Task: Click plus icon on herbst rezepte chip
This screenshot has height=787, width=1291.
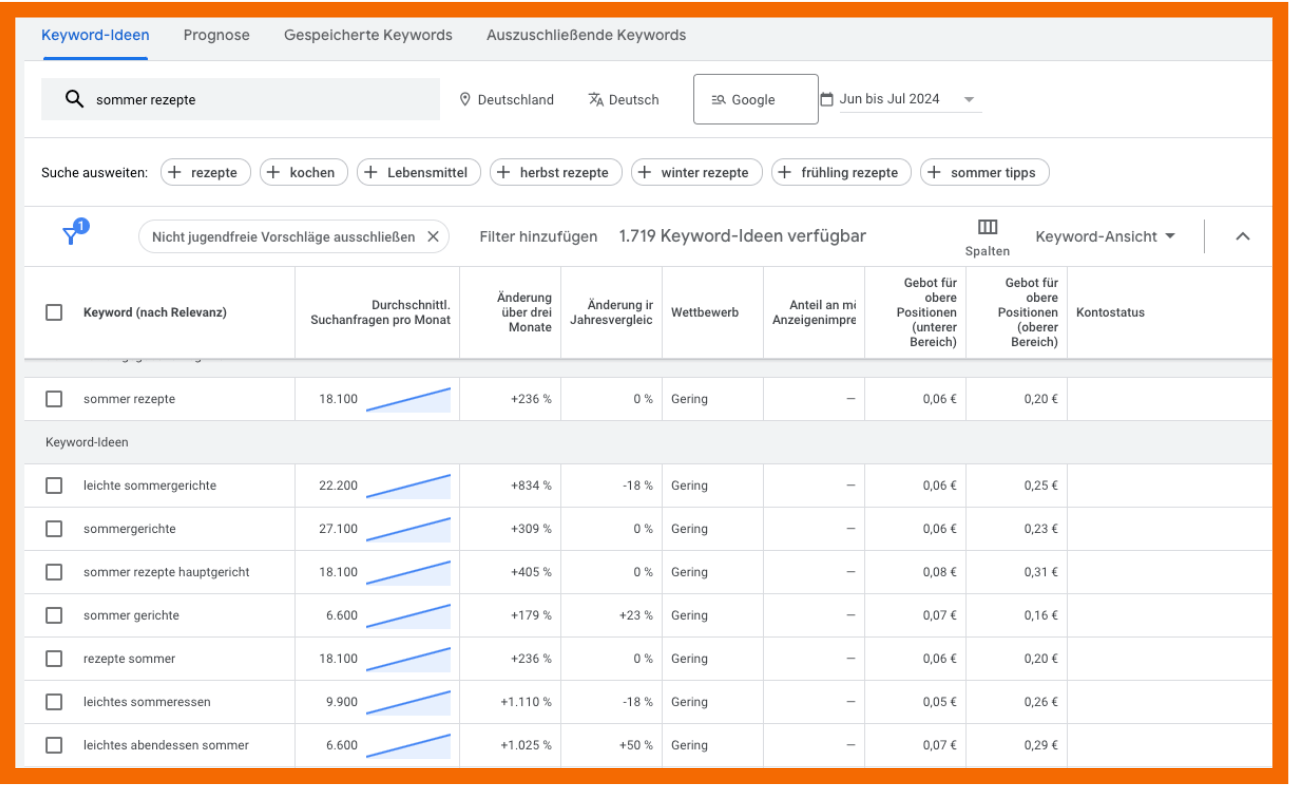Action: (x=504, y=172)
